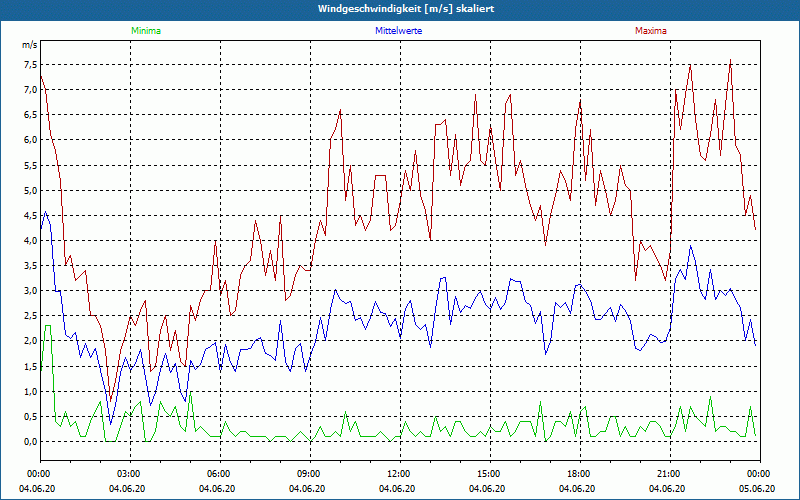Click the chart title Windgeschwindigkeit [m/s] skaliert
Screen dimensions: 800x500
click(x=406, y=9)
